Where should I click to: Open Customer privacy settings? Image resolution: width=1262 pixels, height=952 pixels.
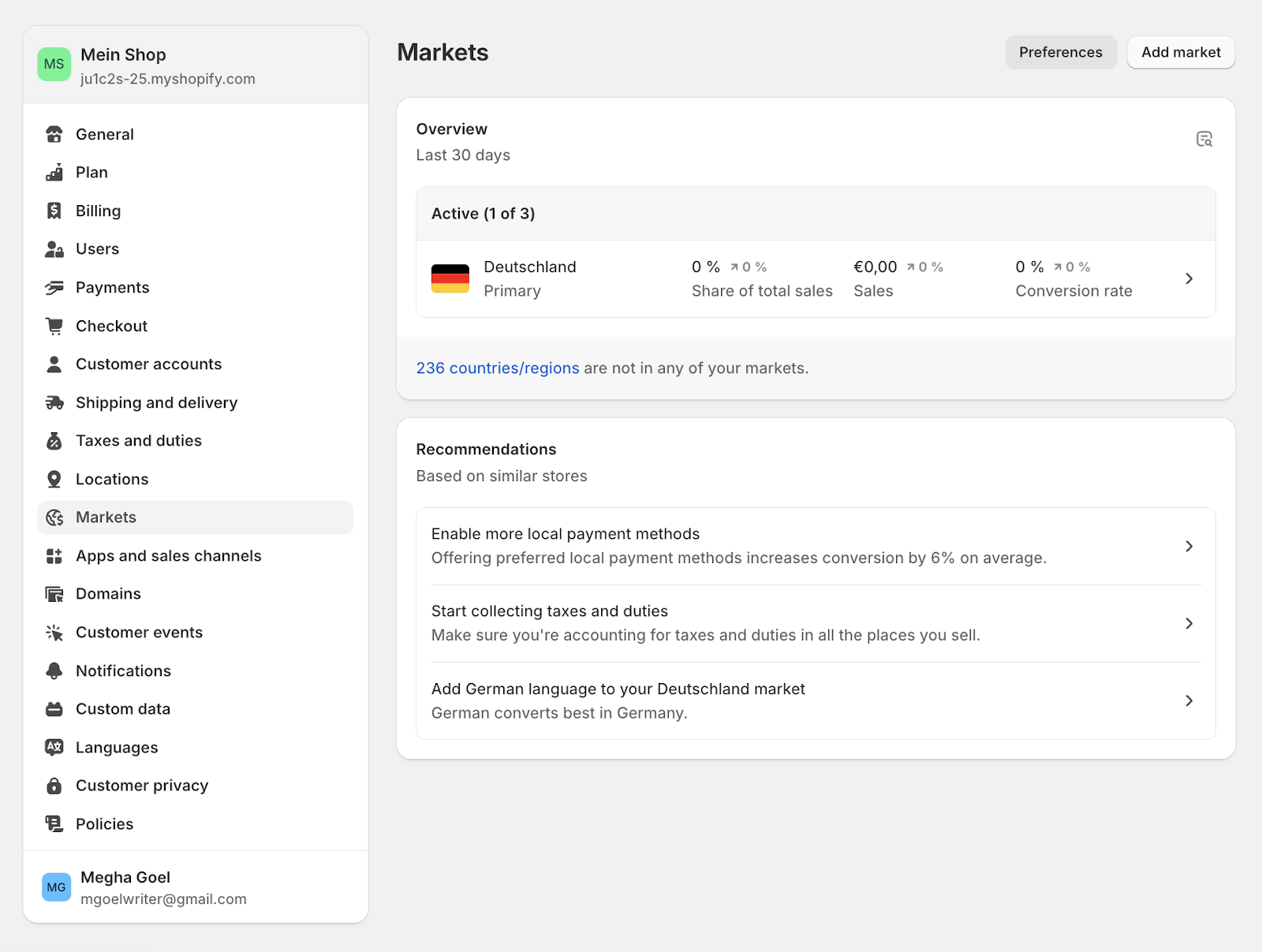pyautogui.click(x=195, y=786)
